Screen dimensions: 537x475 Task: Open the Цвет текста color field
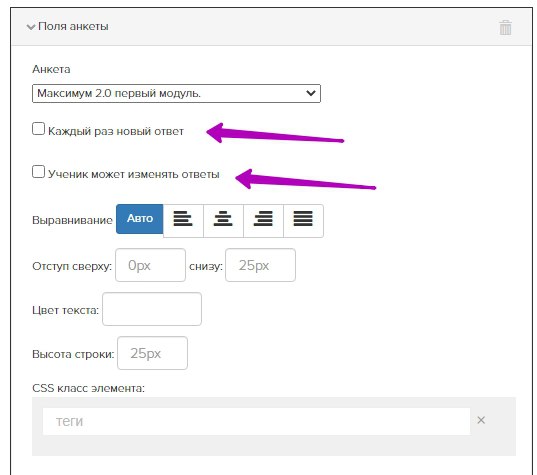tap(152, 309)
